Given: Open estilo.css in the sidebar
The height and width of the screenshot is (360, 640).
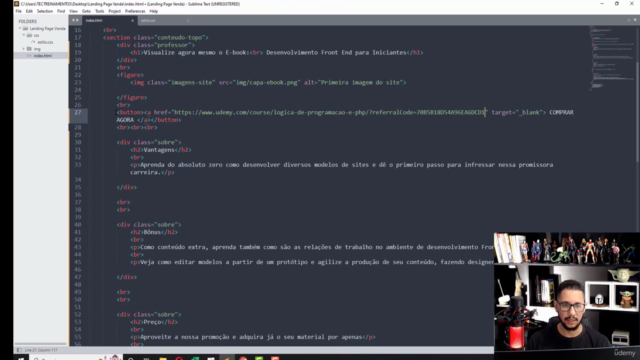Looking at the screenshot, I should tap(45, 42).
